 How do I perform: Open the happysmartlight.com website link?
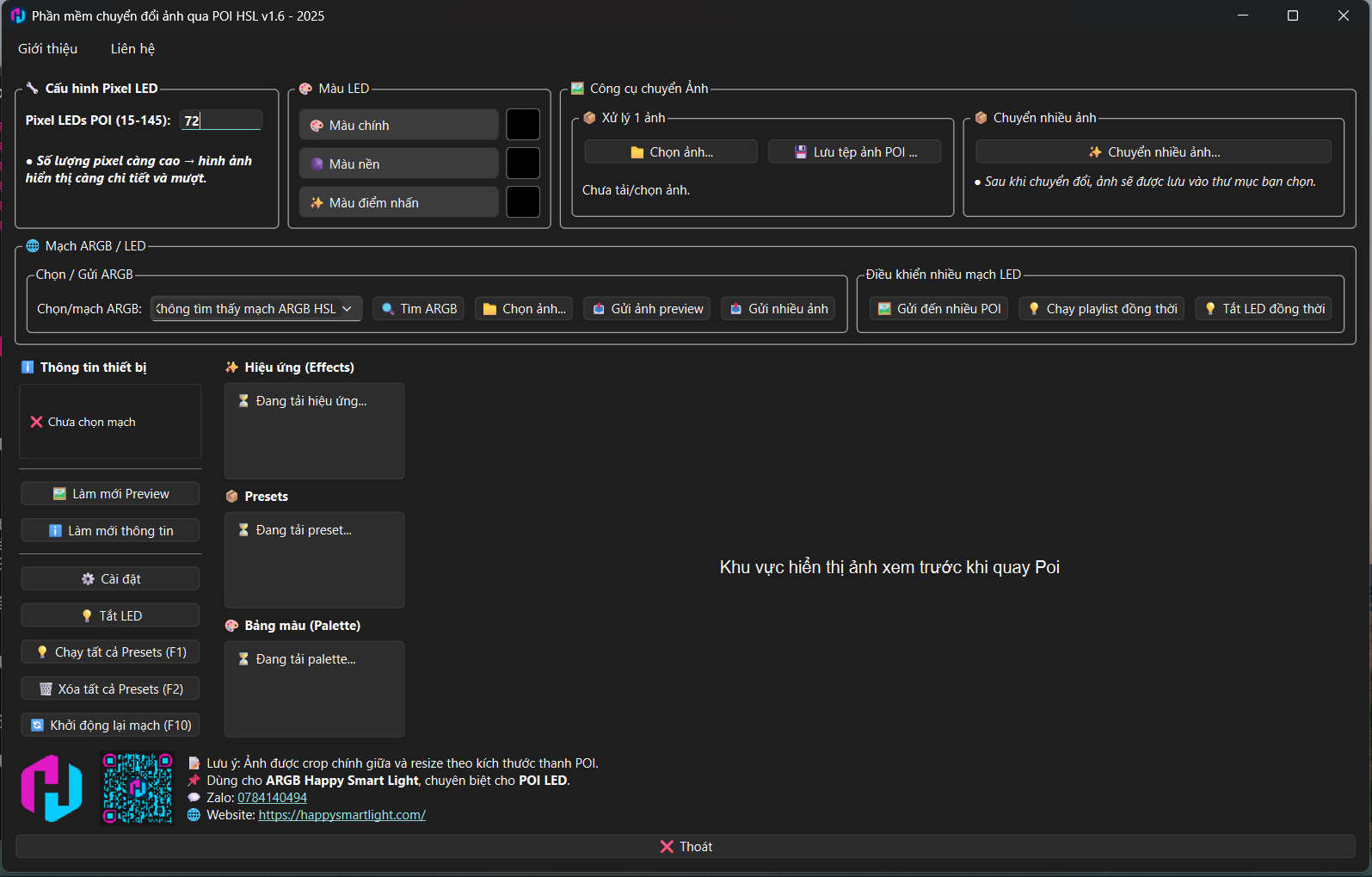pos(341,815)
